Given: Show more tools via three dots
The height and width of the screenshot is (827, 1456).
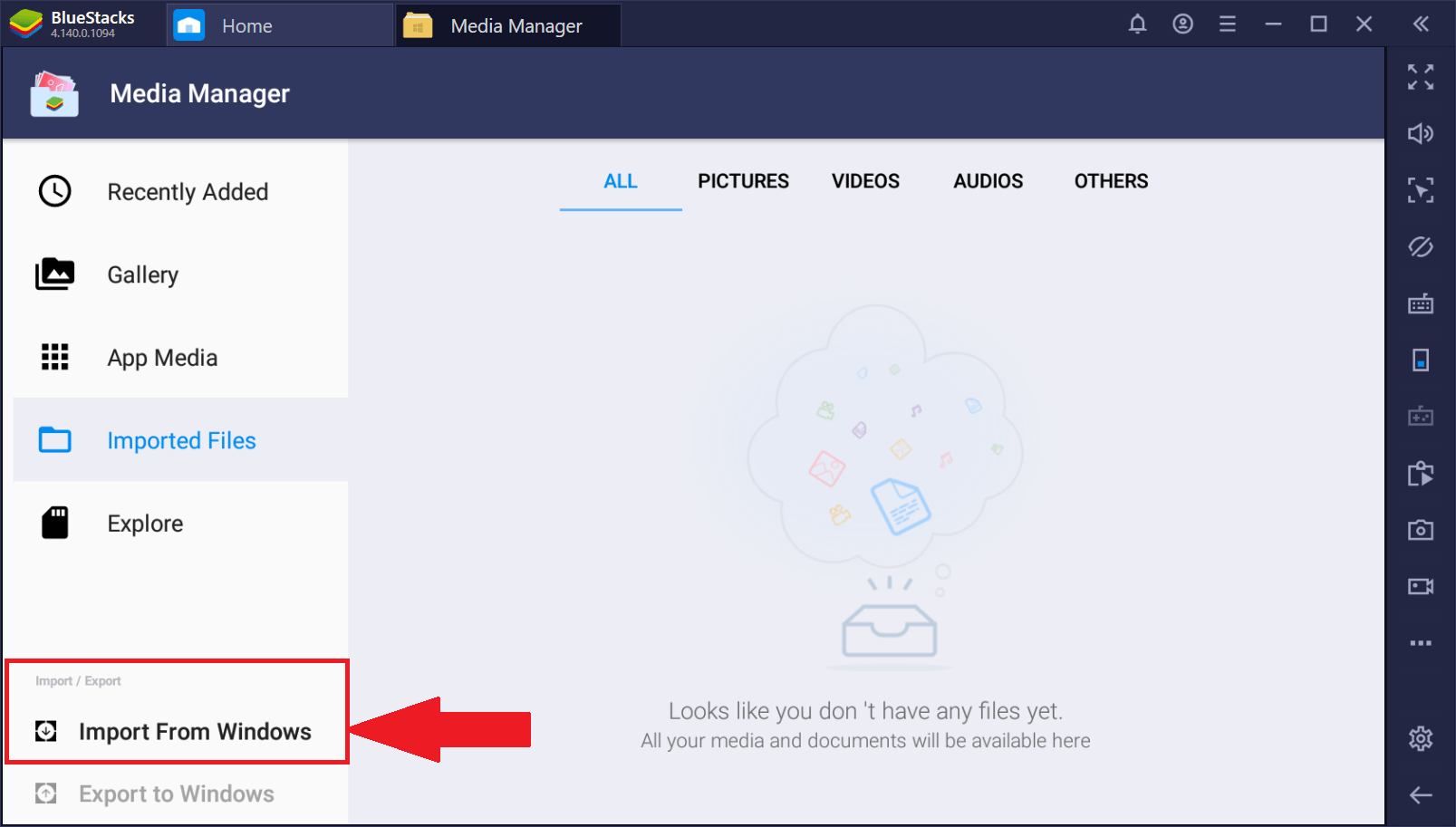Looking at the screenshot, I should coord(1421,643).
